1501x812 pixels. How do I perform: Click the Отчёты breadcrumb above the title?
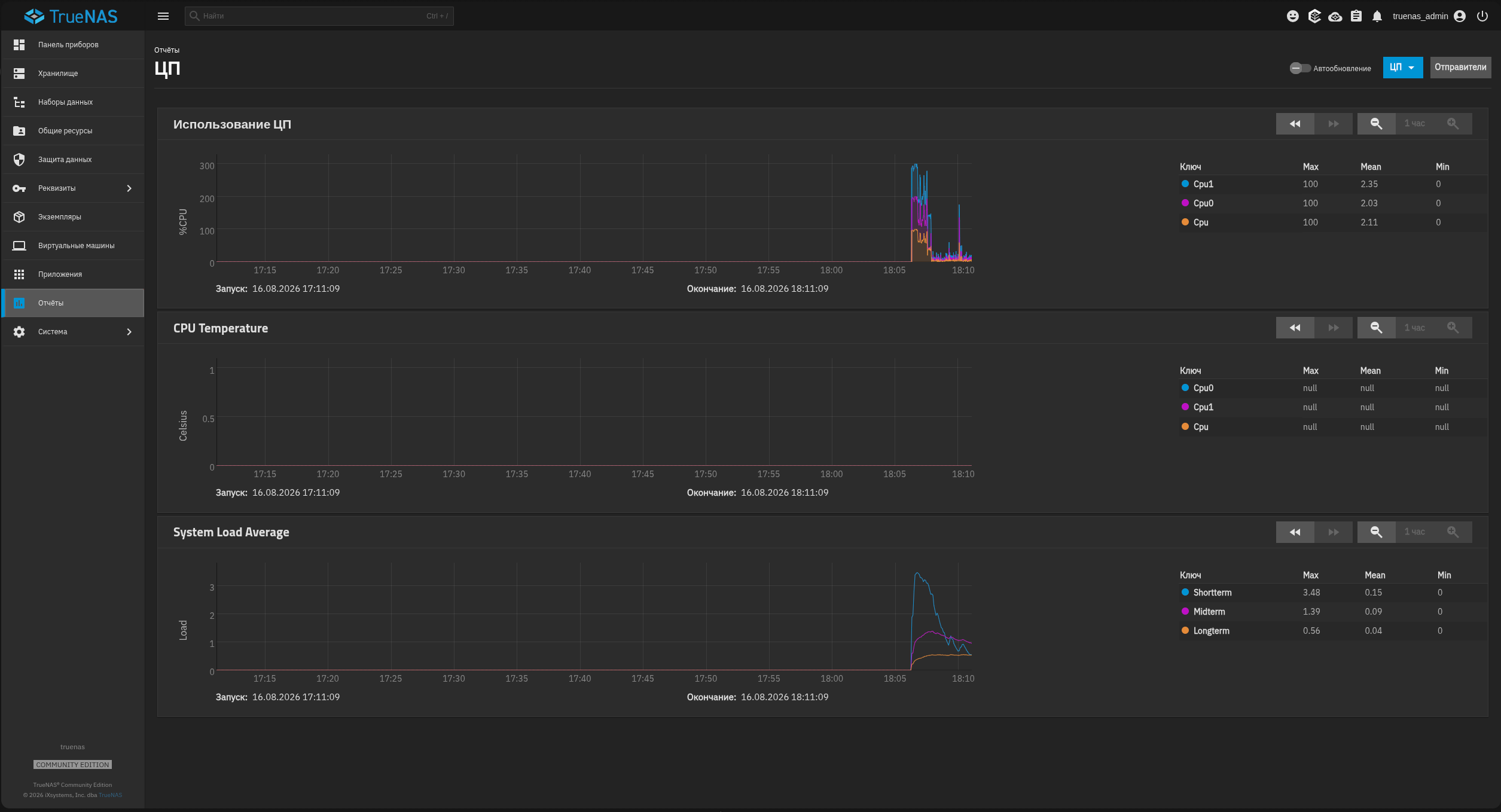tap(167, 50)
